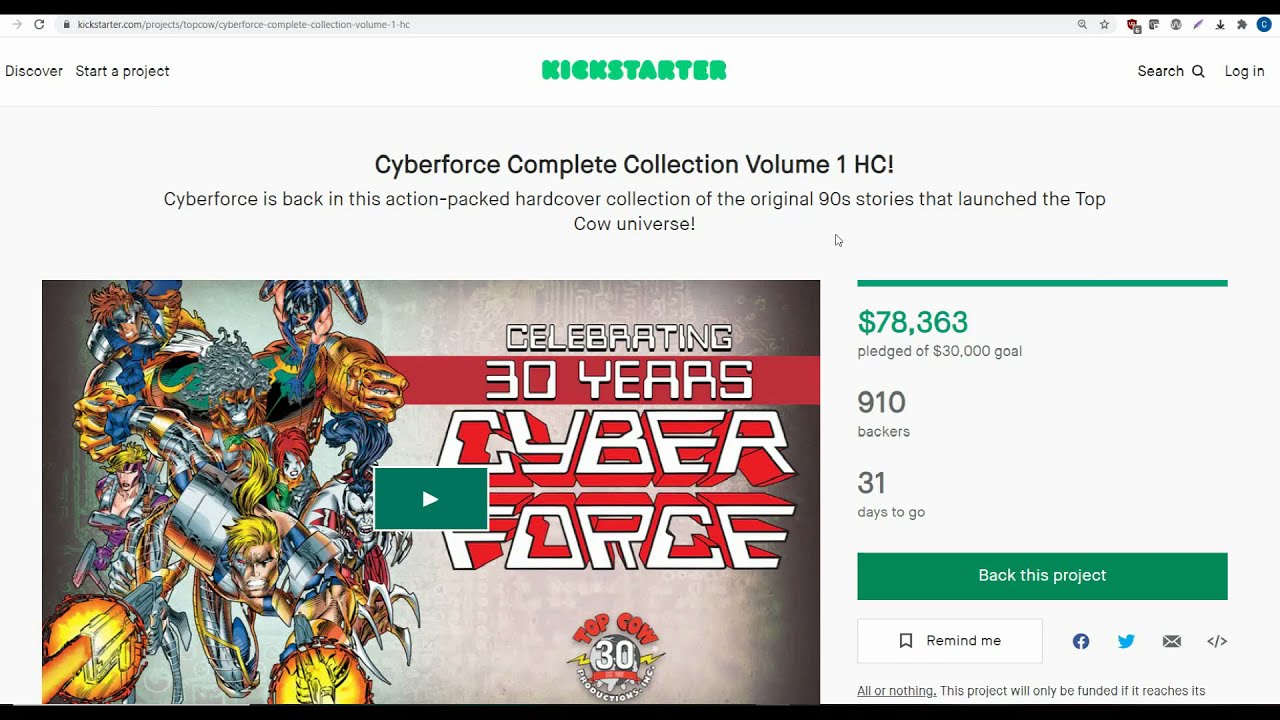Image resolution: width=1280 pixels, height=720 pixels.
Task: Reload the page
Action: [39, 24]
